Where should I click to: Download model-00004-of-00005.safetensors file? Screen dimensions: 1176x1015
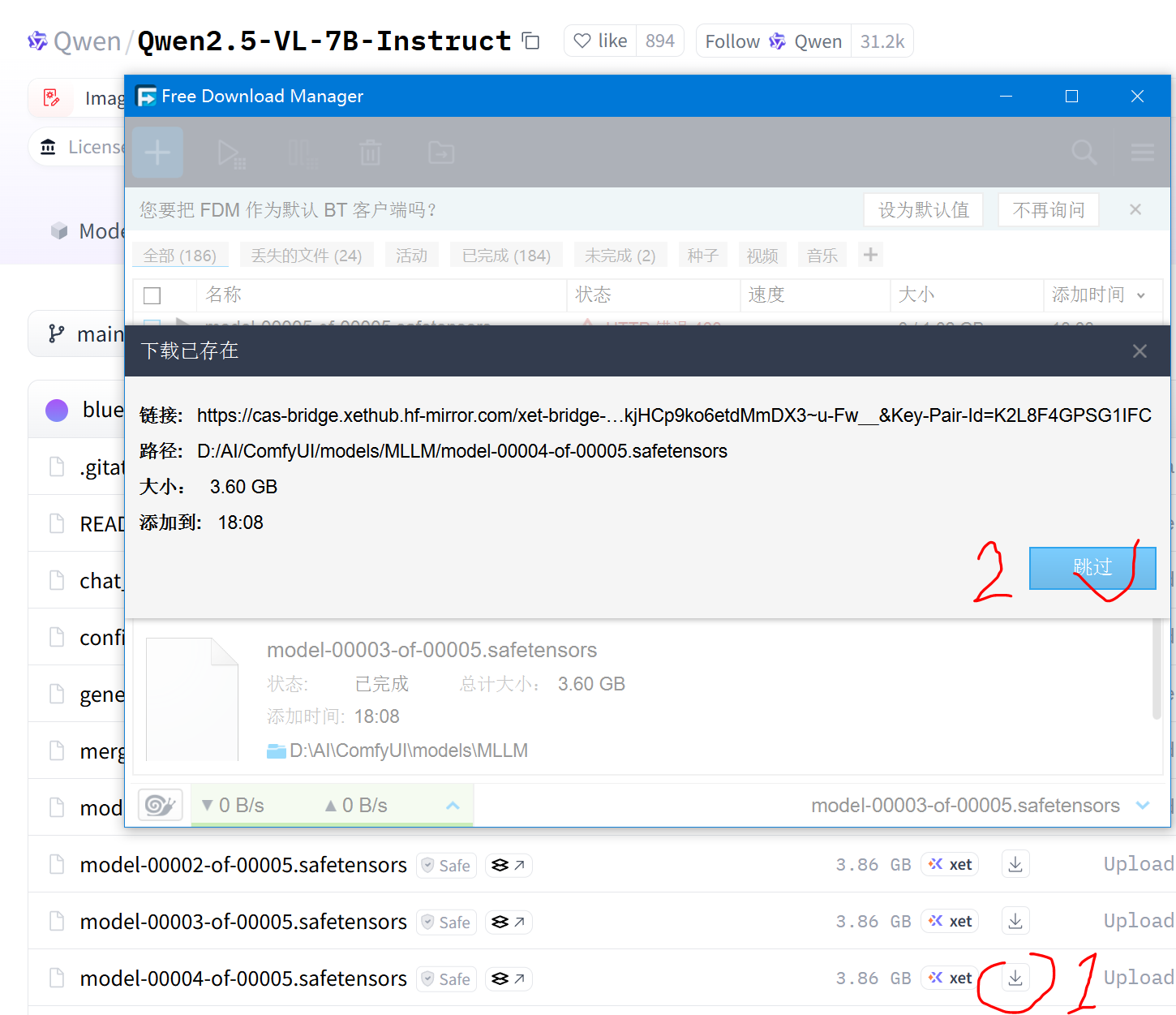1015,978
